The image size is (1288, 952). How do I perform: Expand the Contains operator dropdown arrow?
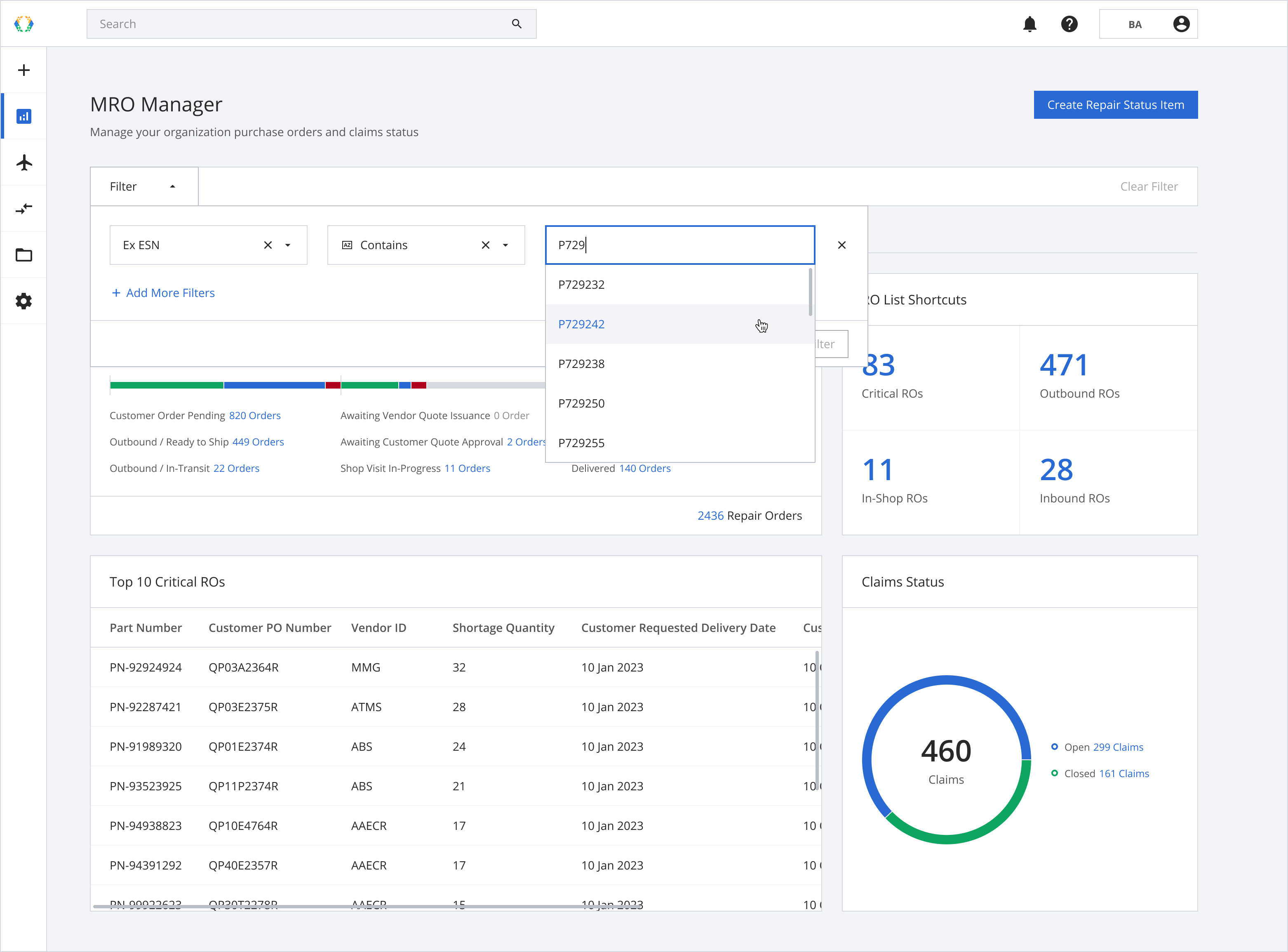(x=506, y=245)
